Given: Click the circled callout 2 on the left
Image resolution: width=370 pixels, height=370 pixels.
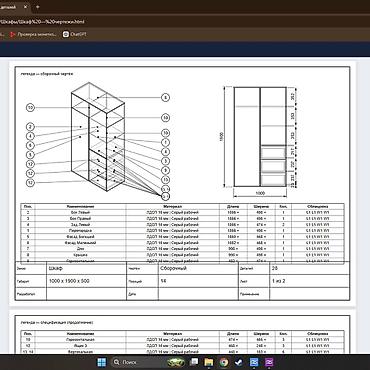Looking at the screenshot, I should pos(30,127).
